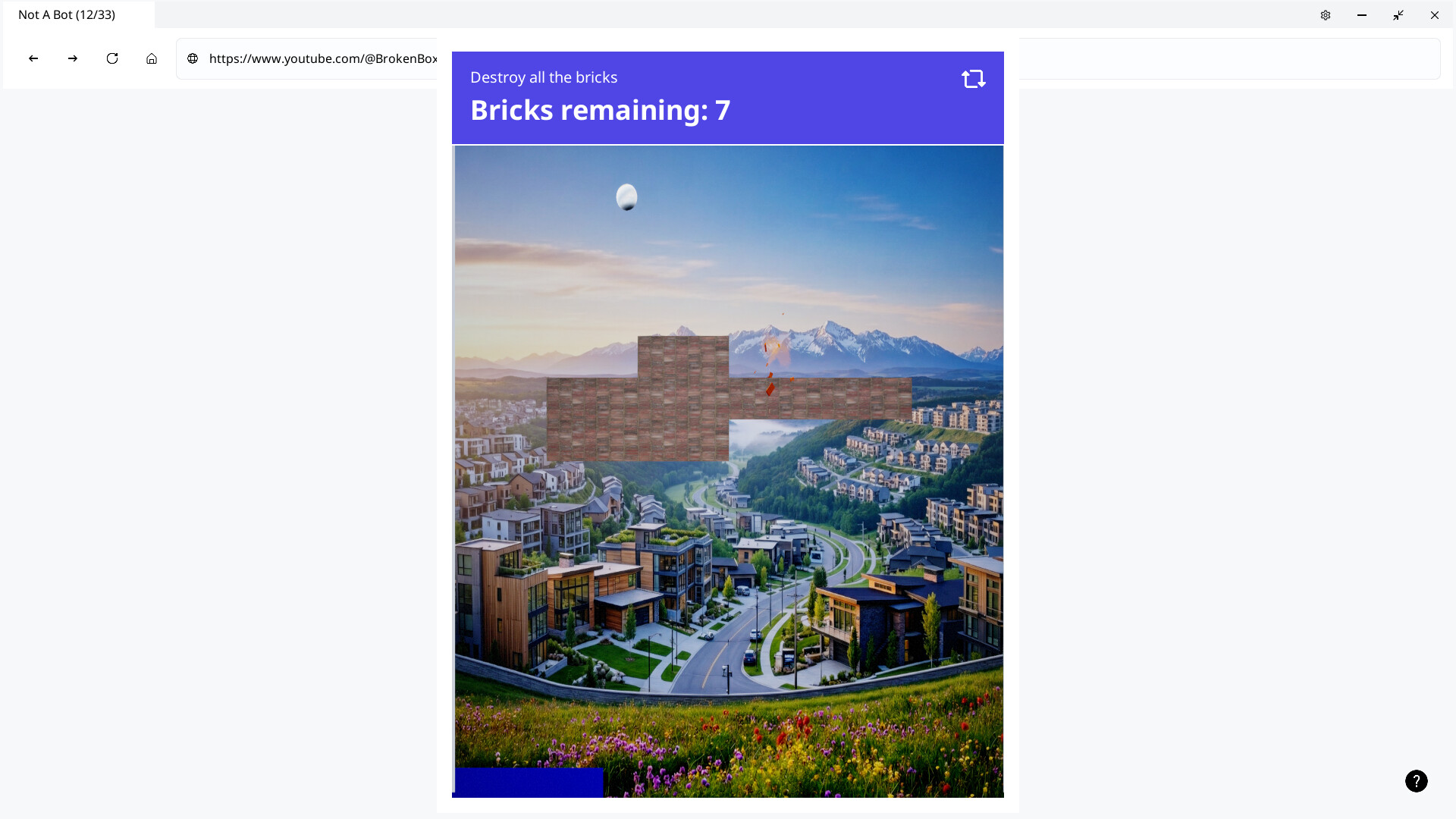Minimize the window

point(1362,15)
